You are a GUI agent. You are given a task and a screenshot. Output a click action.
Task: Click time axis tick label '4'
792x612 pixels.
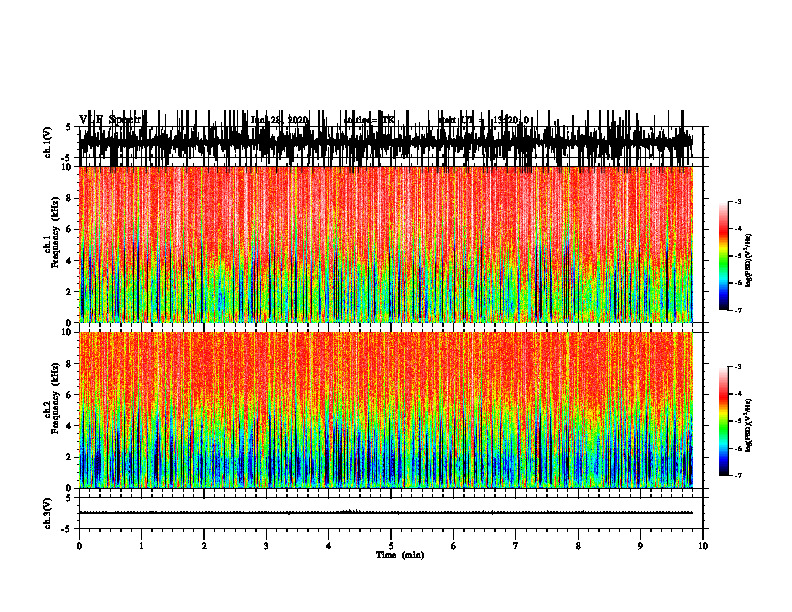328,546
